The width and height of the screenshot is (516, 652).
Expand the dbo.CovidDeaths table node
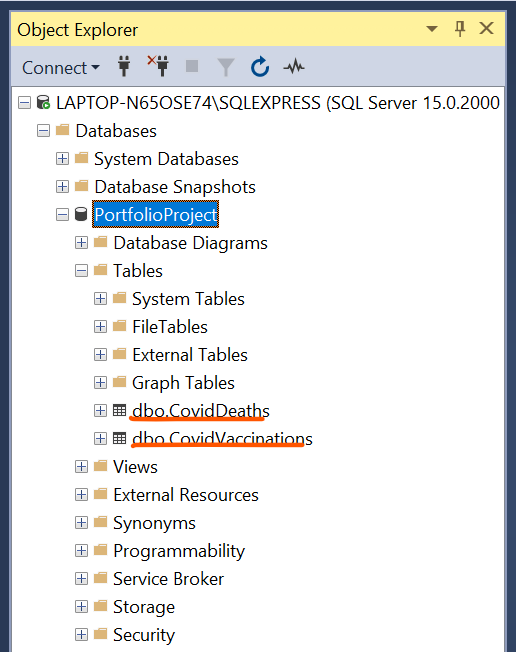tap(100, 410)
